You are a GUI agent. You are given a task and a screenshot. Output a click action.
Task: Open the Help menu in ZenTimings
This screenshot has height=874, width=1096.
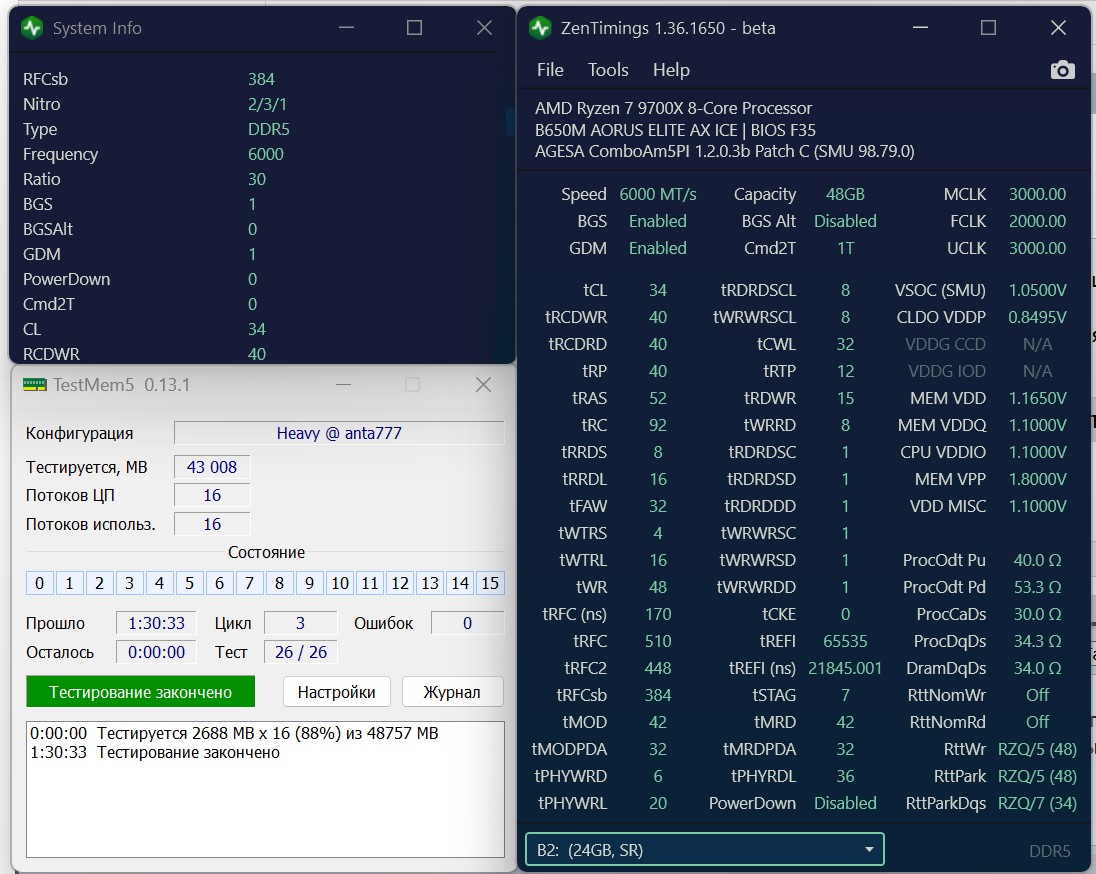[x=671, y=70]
